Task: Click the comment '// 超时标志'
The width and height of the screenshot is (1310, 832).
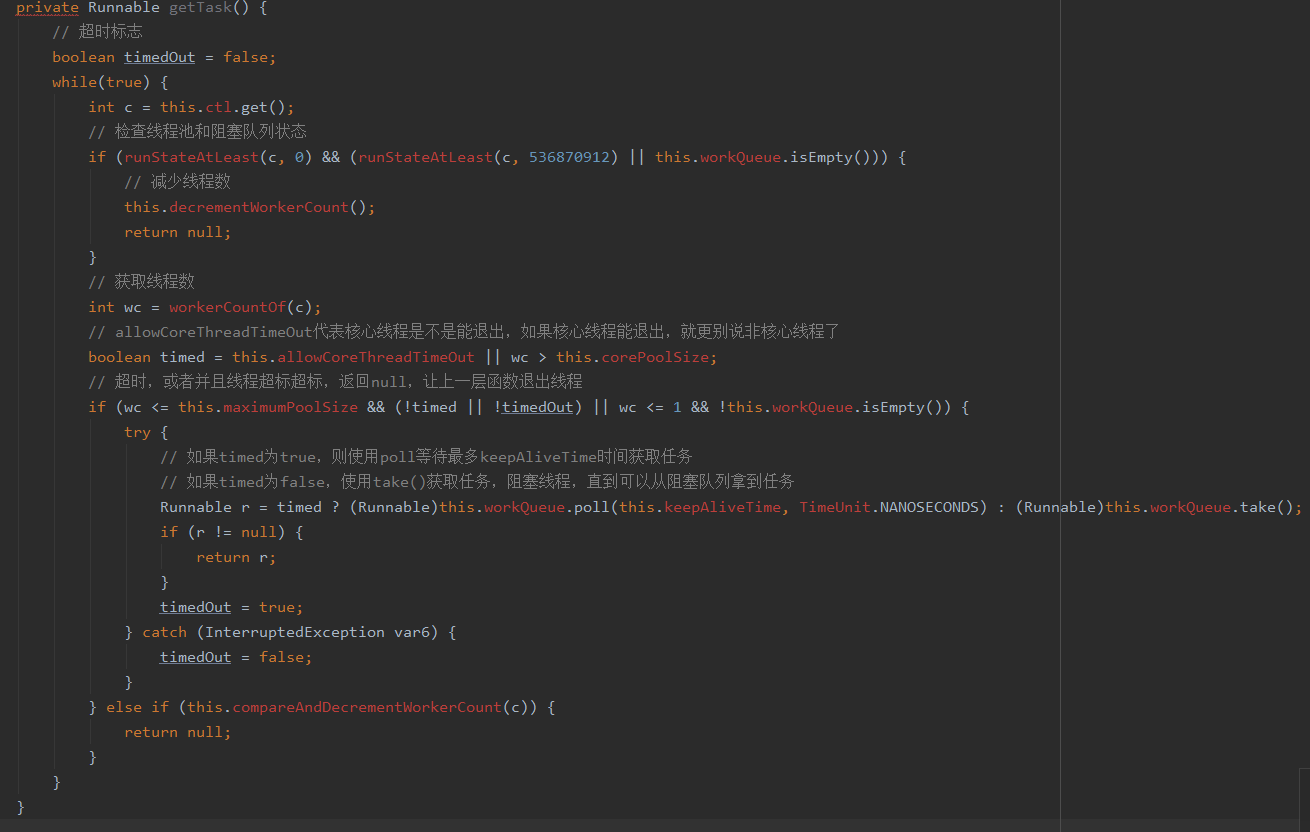Action: [97, 32]
